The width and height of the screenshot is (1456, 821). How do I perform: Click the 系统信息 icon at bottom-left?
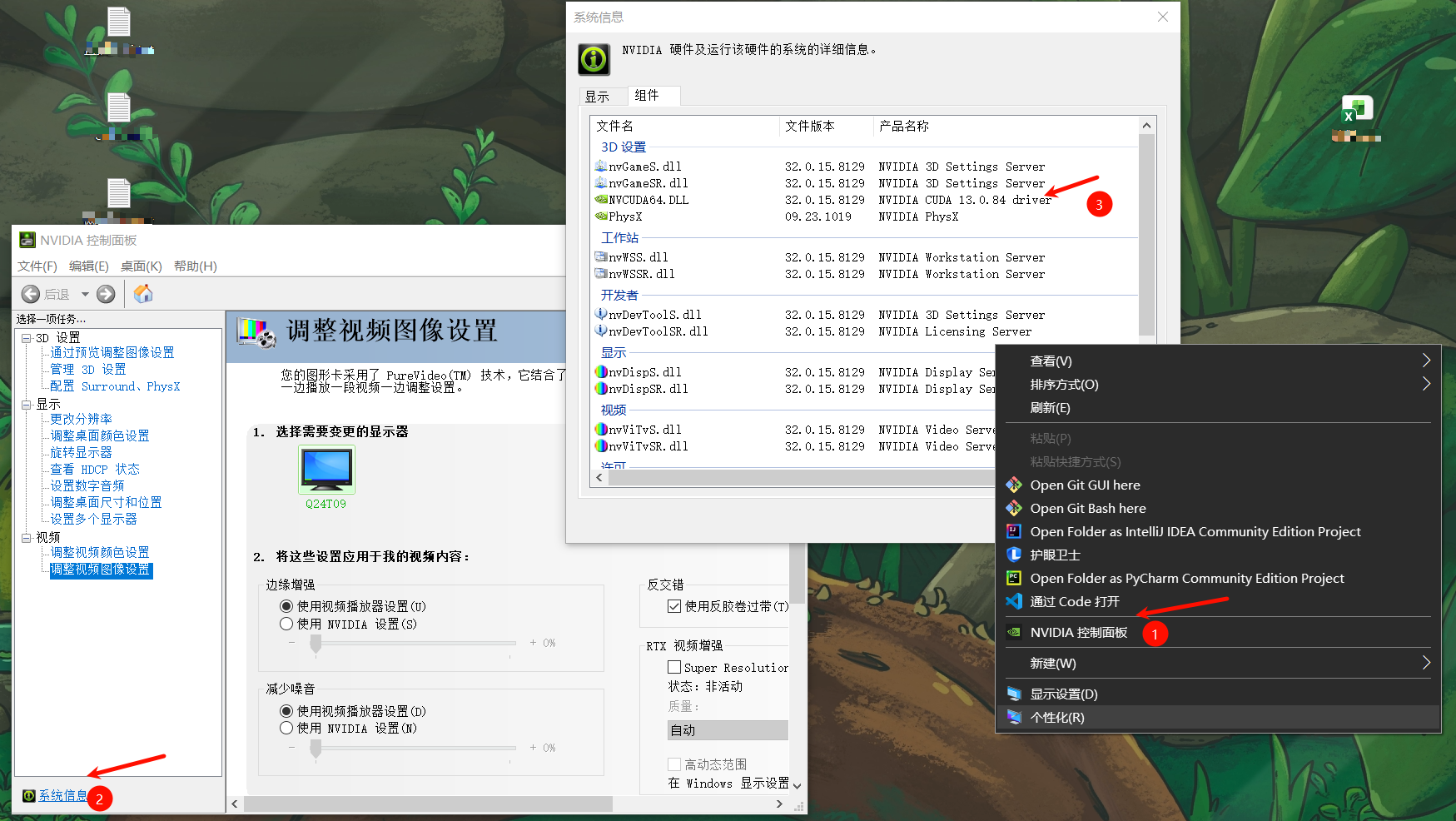pyautogui.click(x=29, y=796)
